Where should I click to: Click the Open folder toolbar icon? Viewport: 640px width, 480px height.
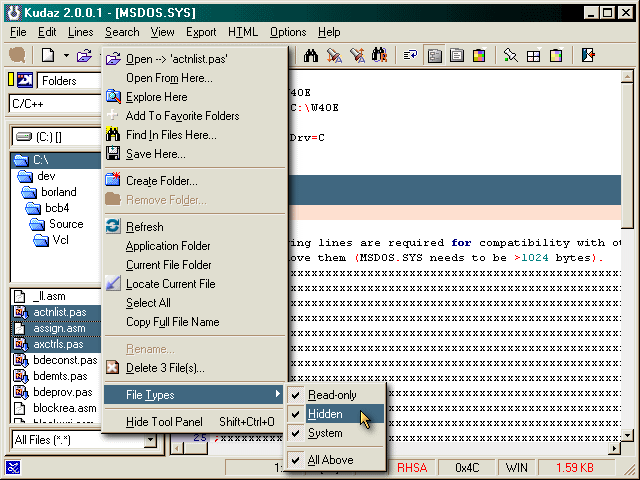[x=84, y=55]
